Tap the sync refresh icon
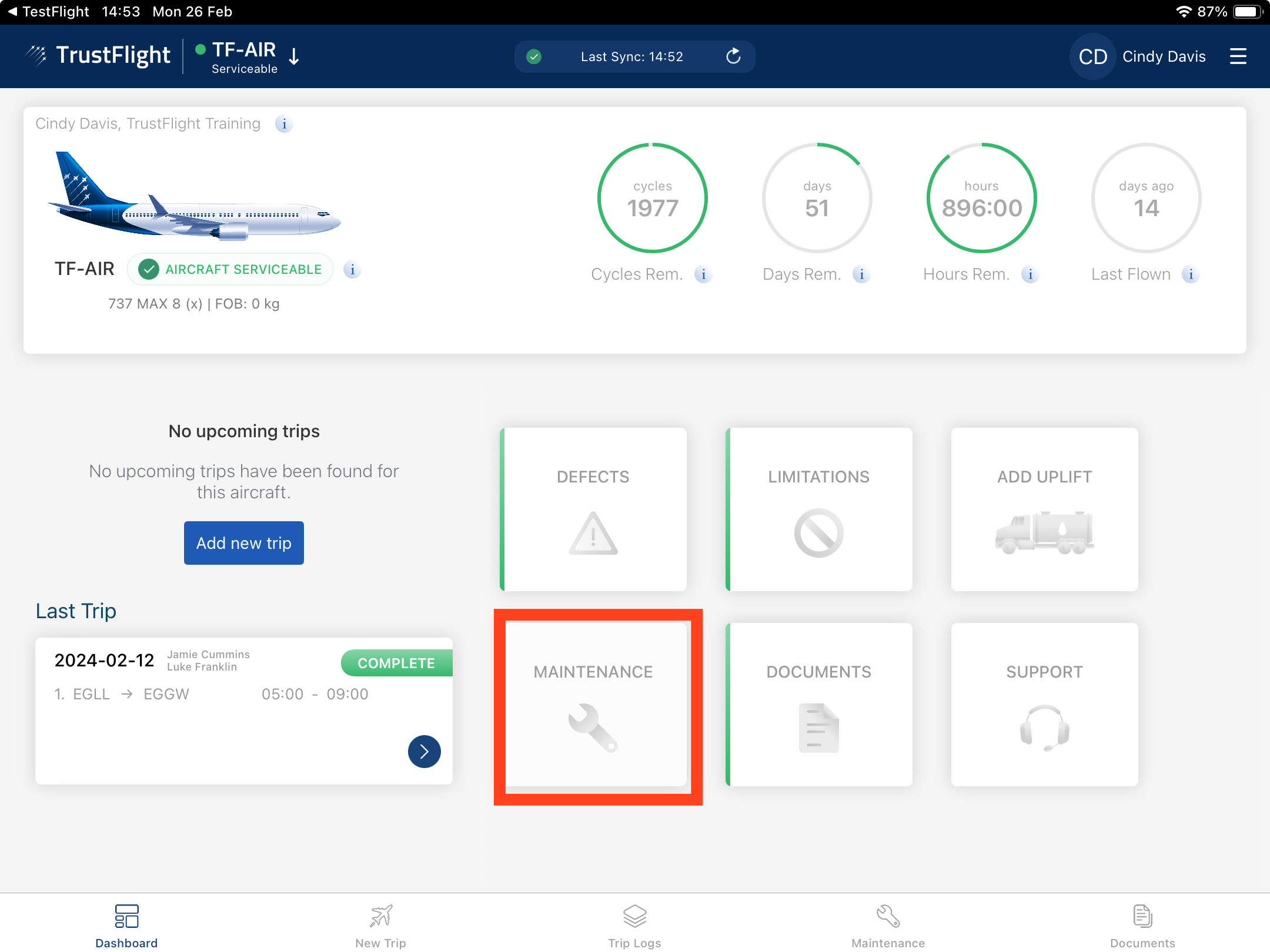1270x952 pixels. tap(733, 56)
